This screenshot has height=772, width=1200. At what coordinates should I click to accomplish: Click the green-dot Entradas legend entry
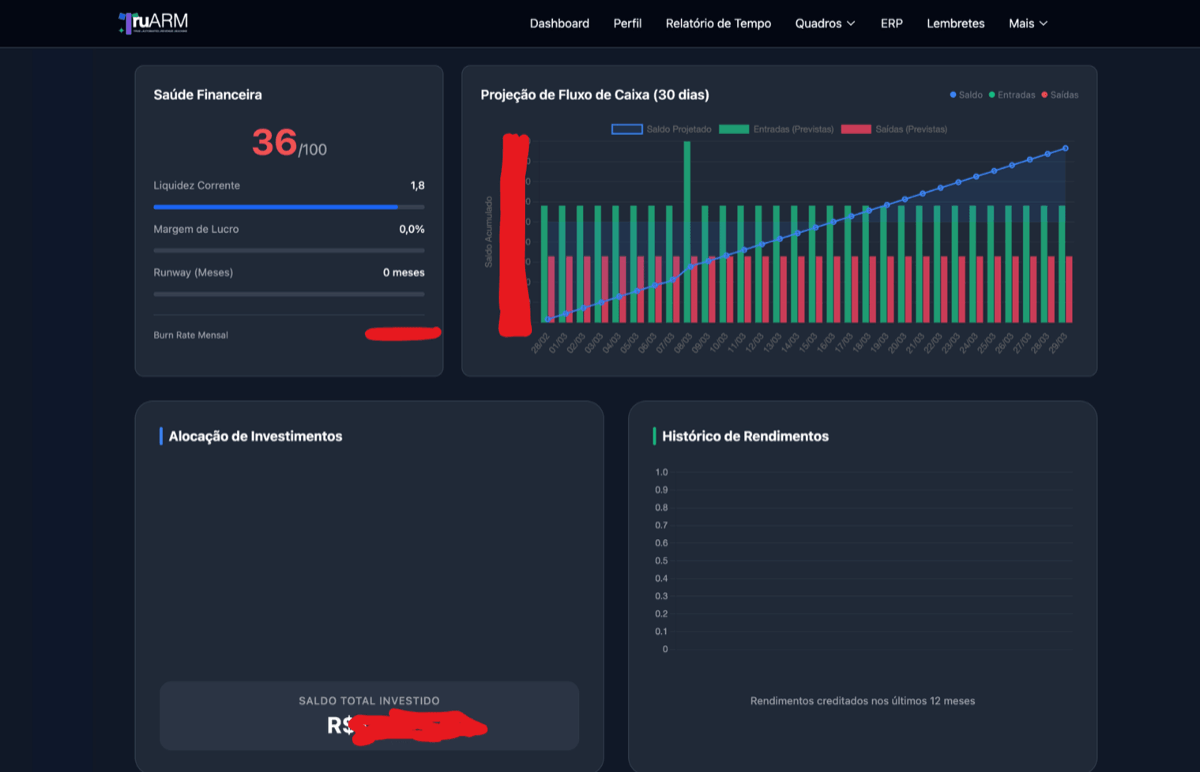(1012, 95)
